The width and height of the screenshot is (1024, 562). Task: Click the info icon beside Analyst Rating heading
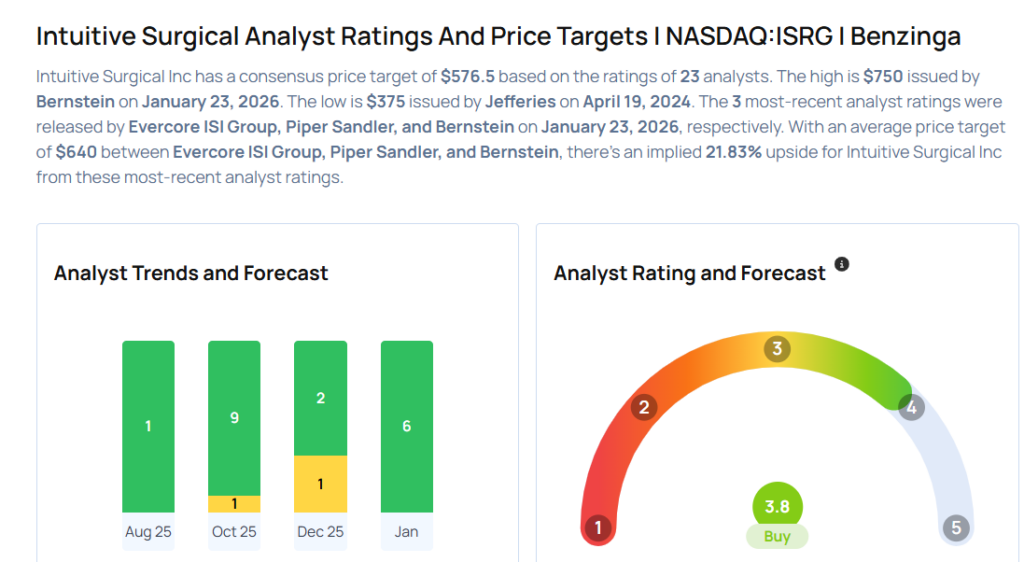tap(842, 265)
